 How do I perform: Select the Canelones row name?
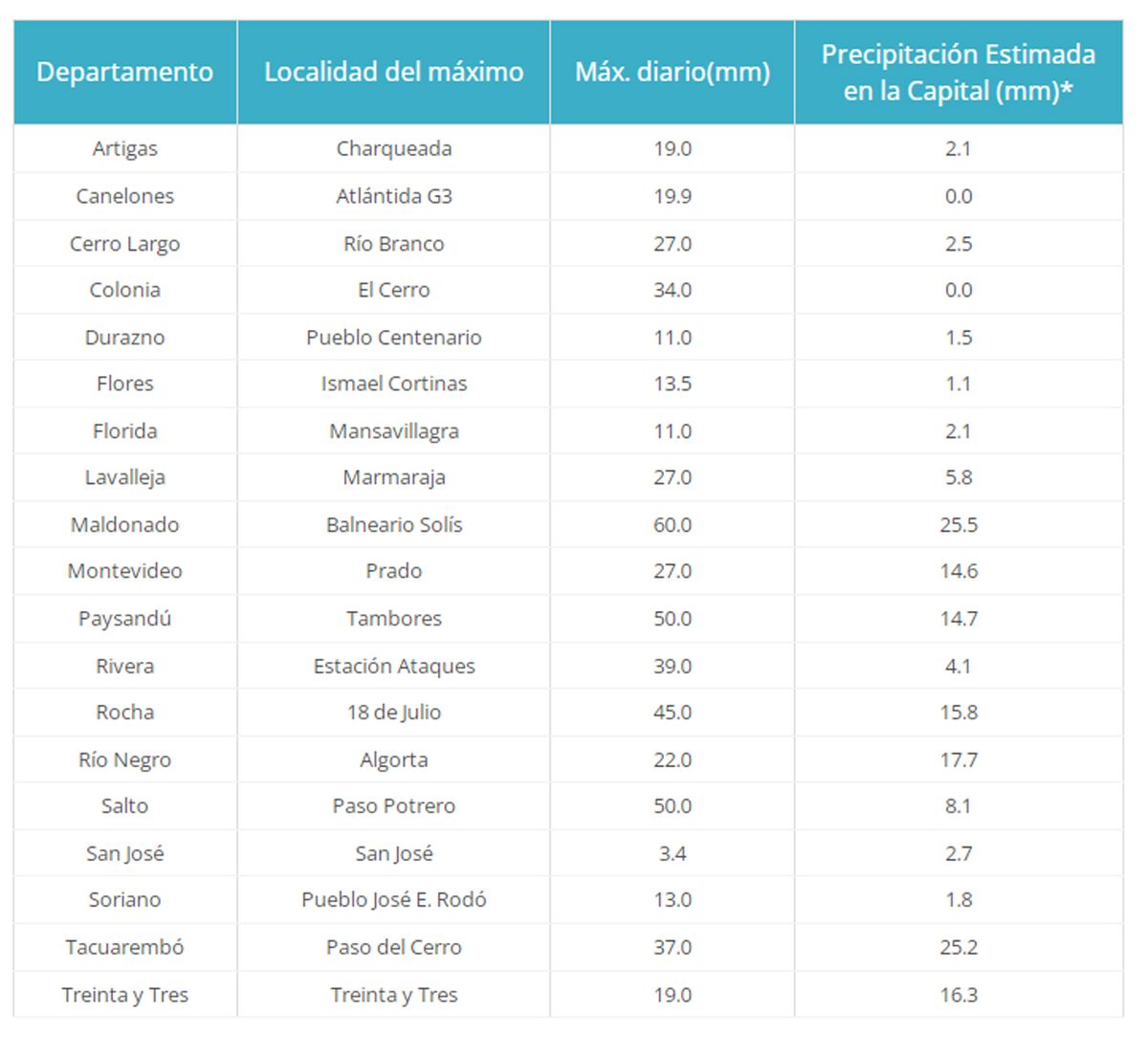pyautogui.click(x=124, y=196)
